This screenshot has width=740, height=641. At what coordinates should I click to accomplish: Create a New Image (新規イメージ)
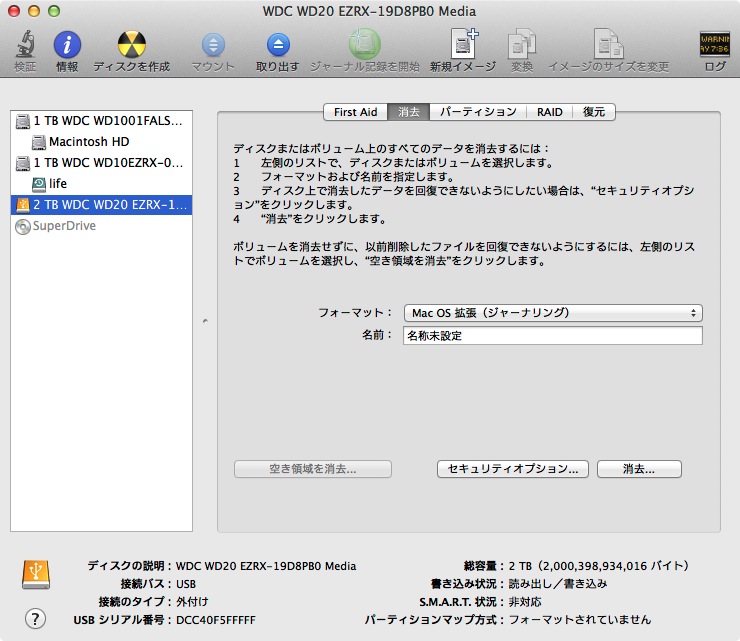point(463,45)
